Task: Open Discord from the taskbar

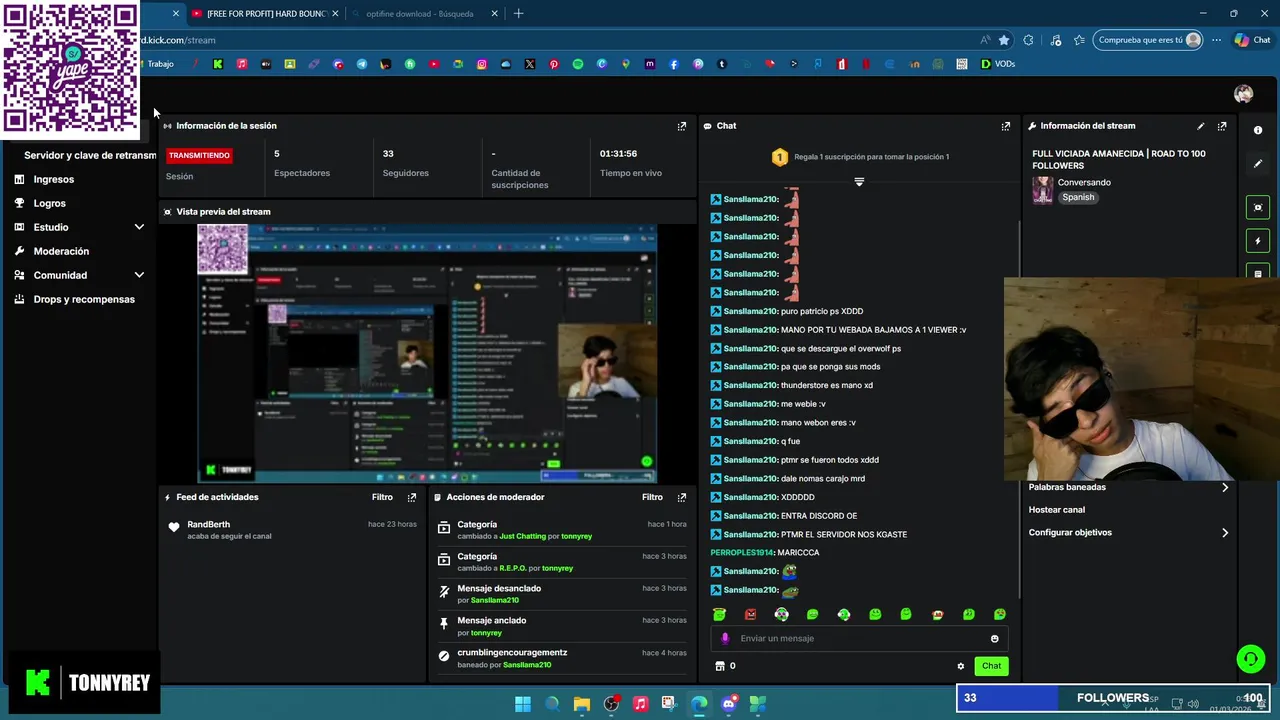Action: tap(729, 704)
